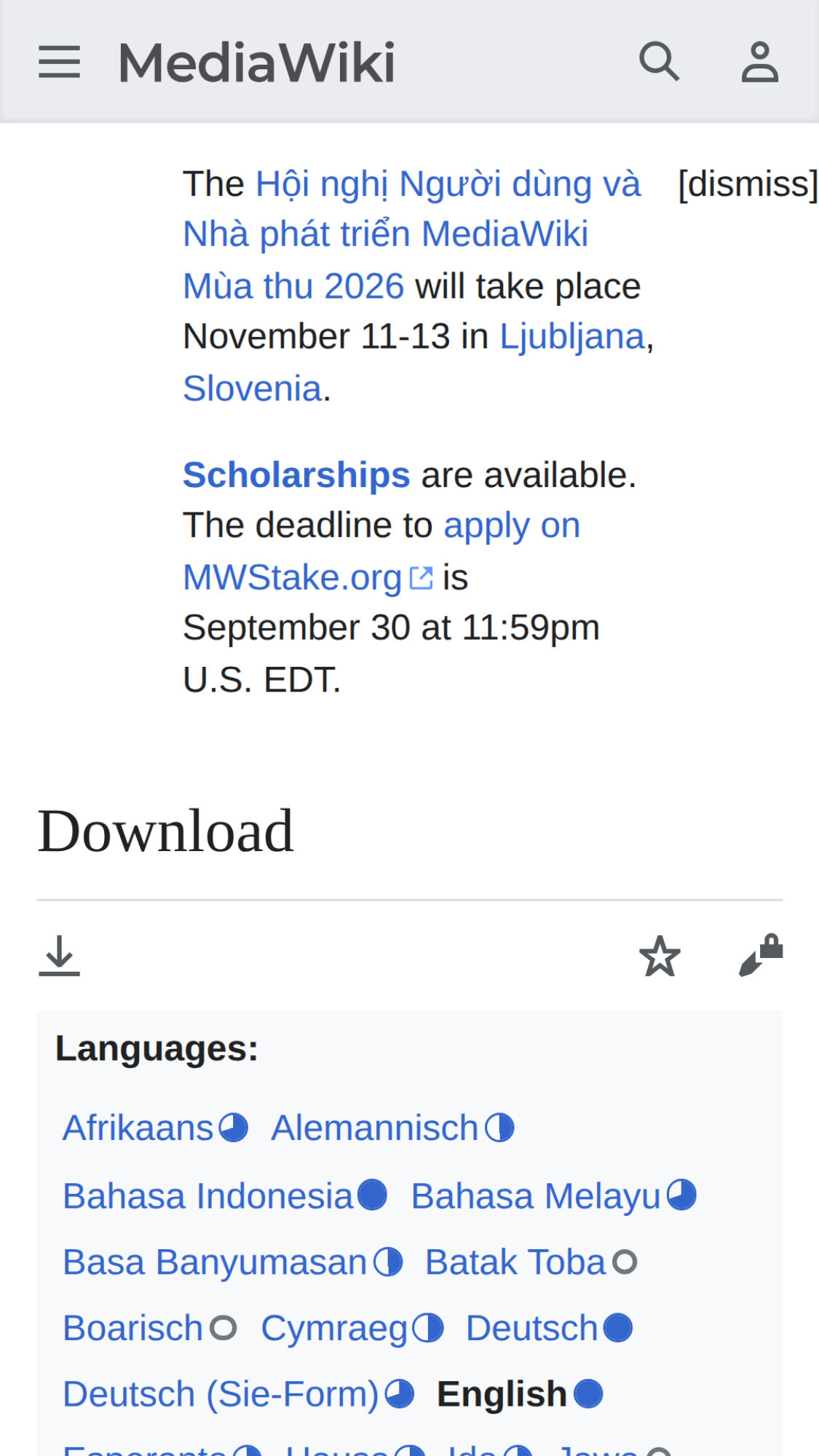Select the Deutsch (Sie-Form) language
Image resolution: width=819 pixels, height=1456 pixels.
click(221, 1394)
